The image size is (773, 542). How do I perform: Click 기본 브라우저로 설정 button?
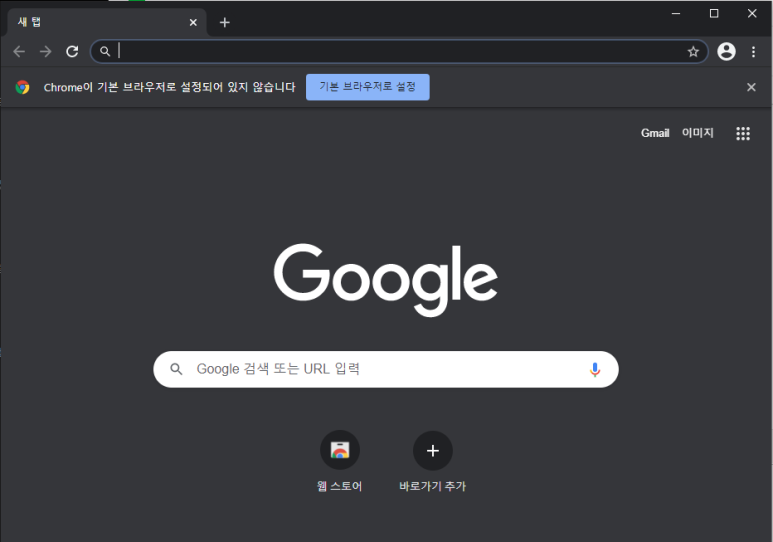tap(368, 87)
